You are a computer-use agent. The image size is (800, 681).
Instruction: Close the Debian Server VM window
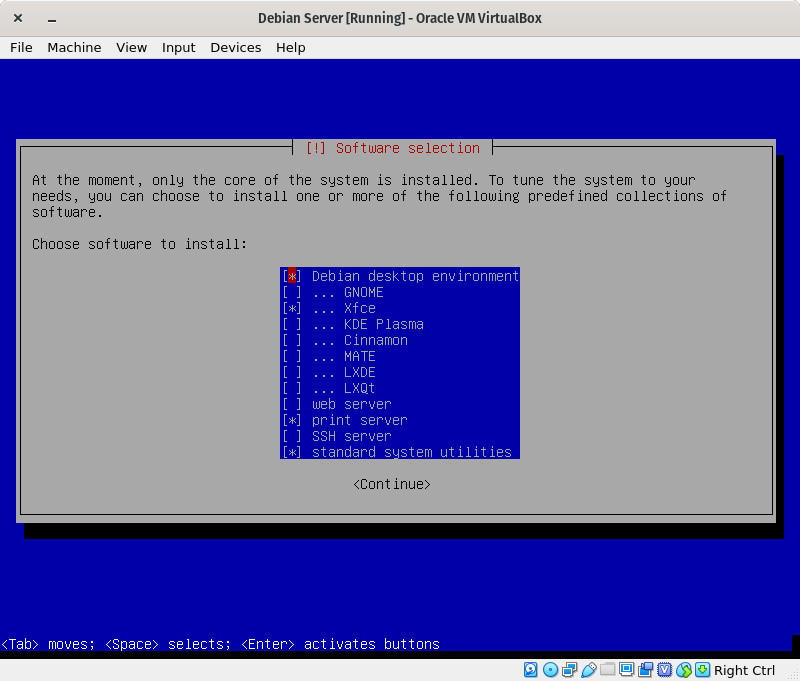pos(18,18)
